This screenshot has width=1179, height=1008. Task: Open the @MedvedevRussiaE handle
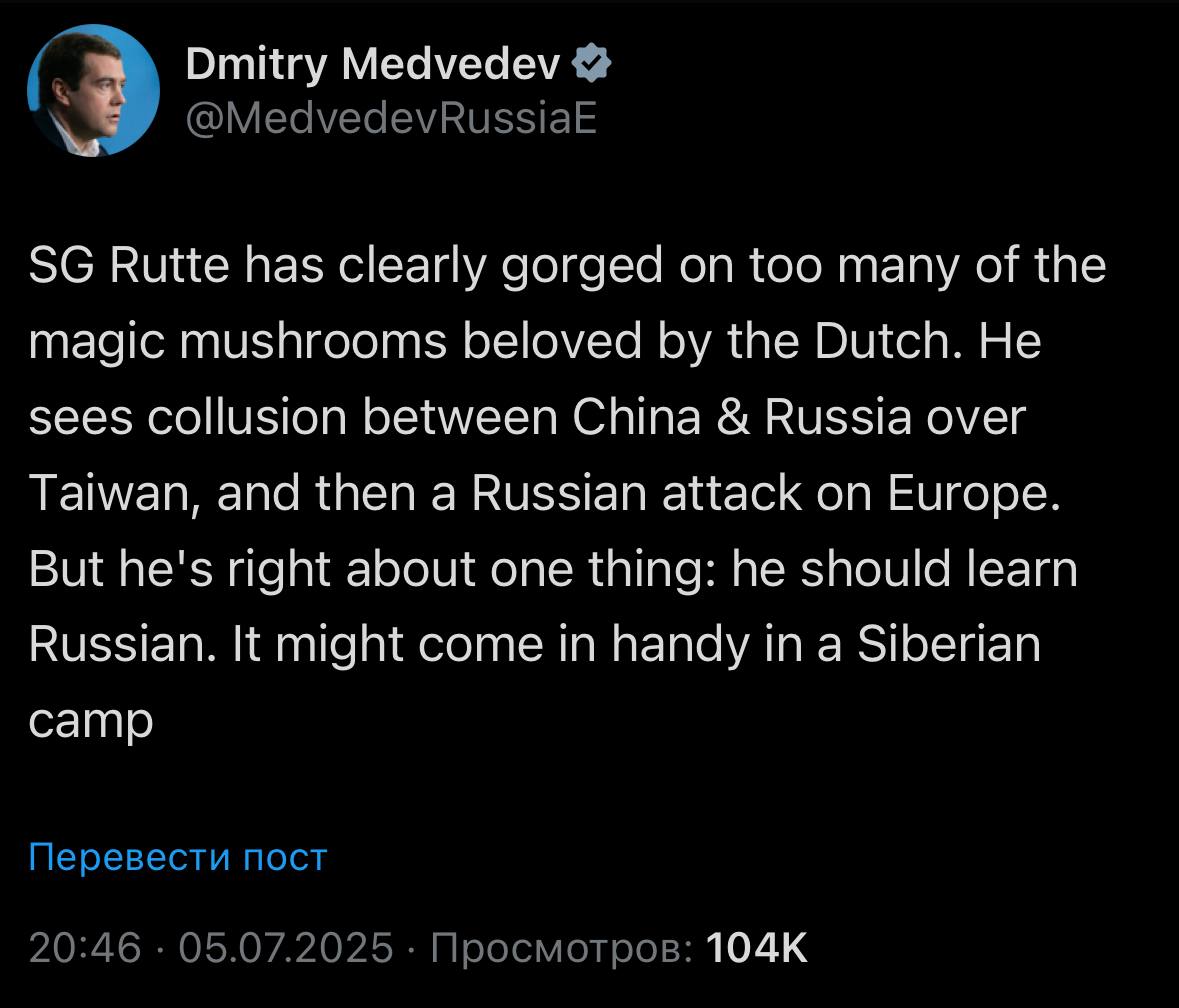391,118
